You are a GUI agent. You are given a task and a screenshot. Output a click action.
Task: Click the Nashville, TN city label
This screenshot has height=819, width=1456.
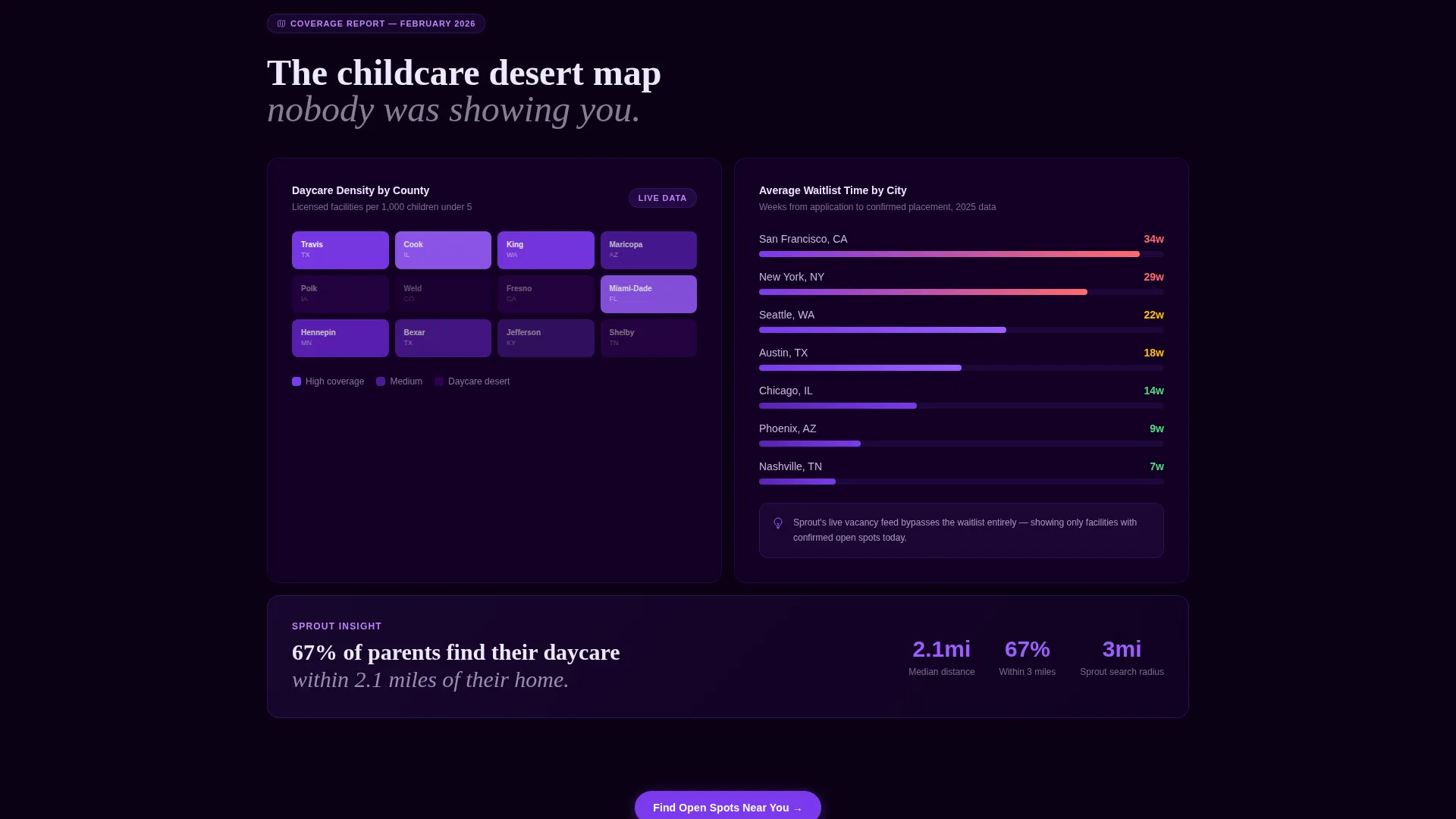[790, 466]
